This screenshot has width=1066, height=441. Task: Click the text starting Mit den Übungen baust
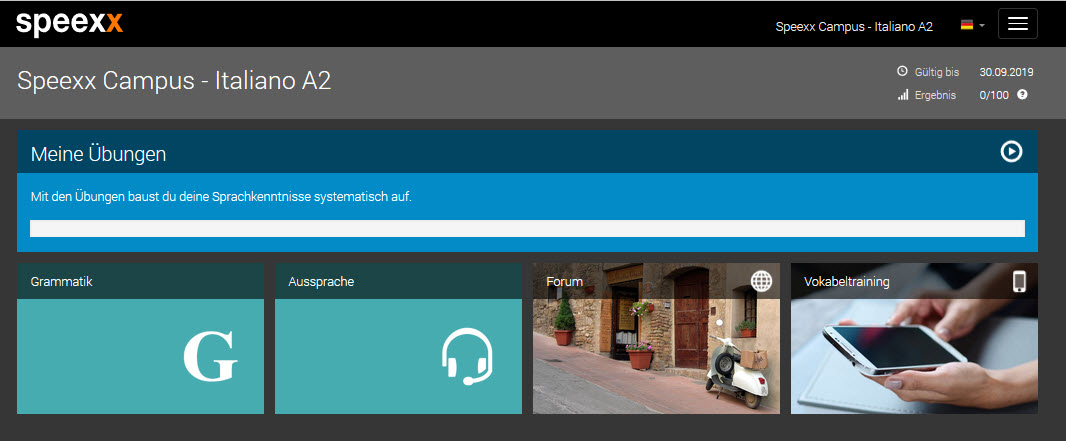click(222, 197)
